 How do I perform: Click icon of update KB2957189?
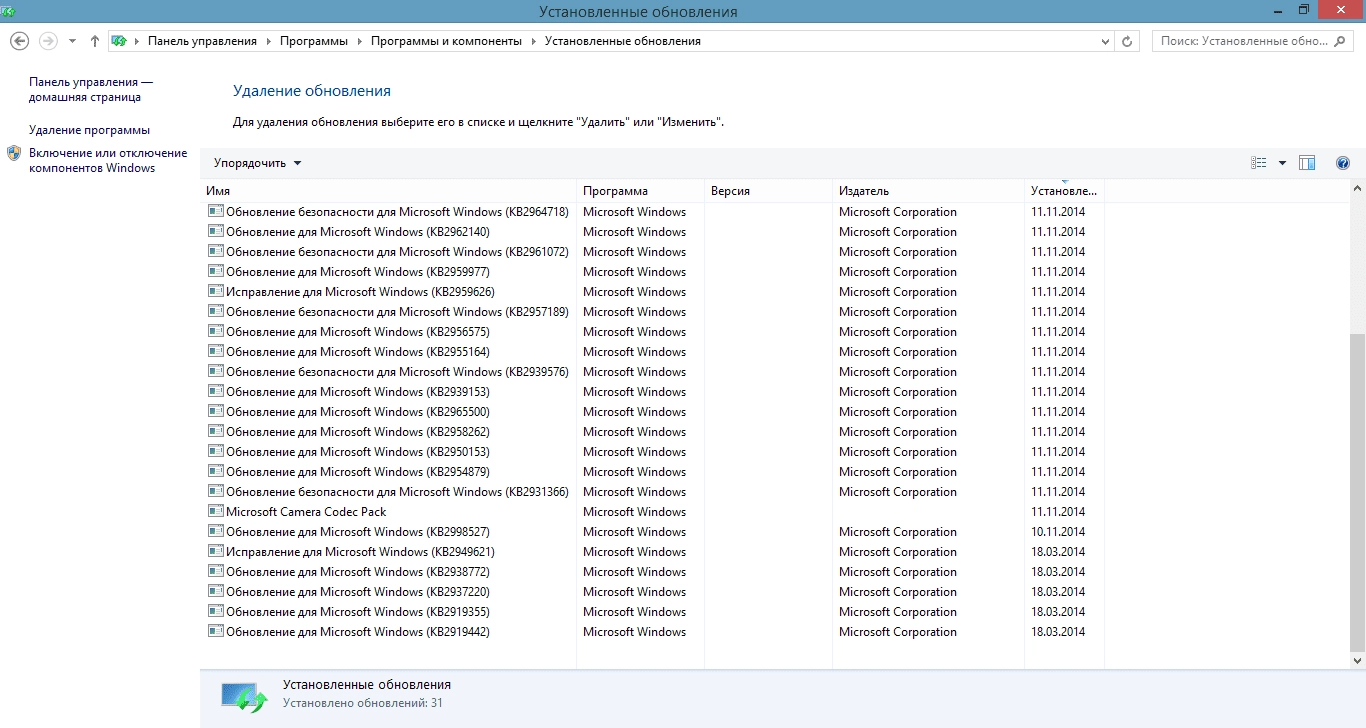(215, 311)
